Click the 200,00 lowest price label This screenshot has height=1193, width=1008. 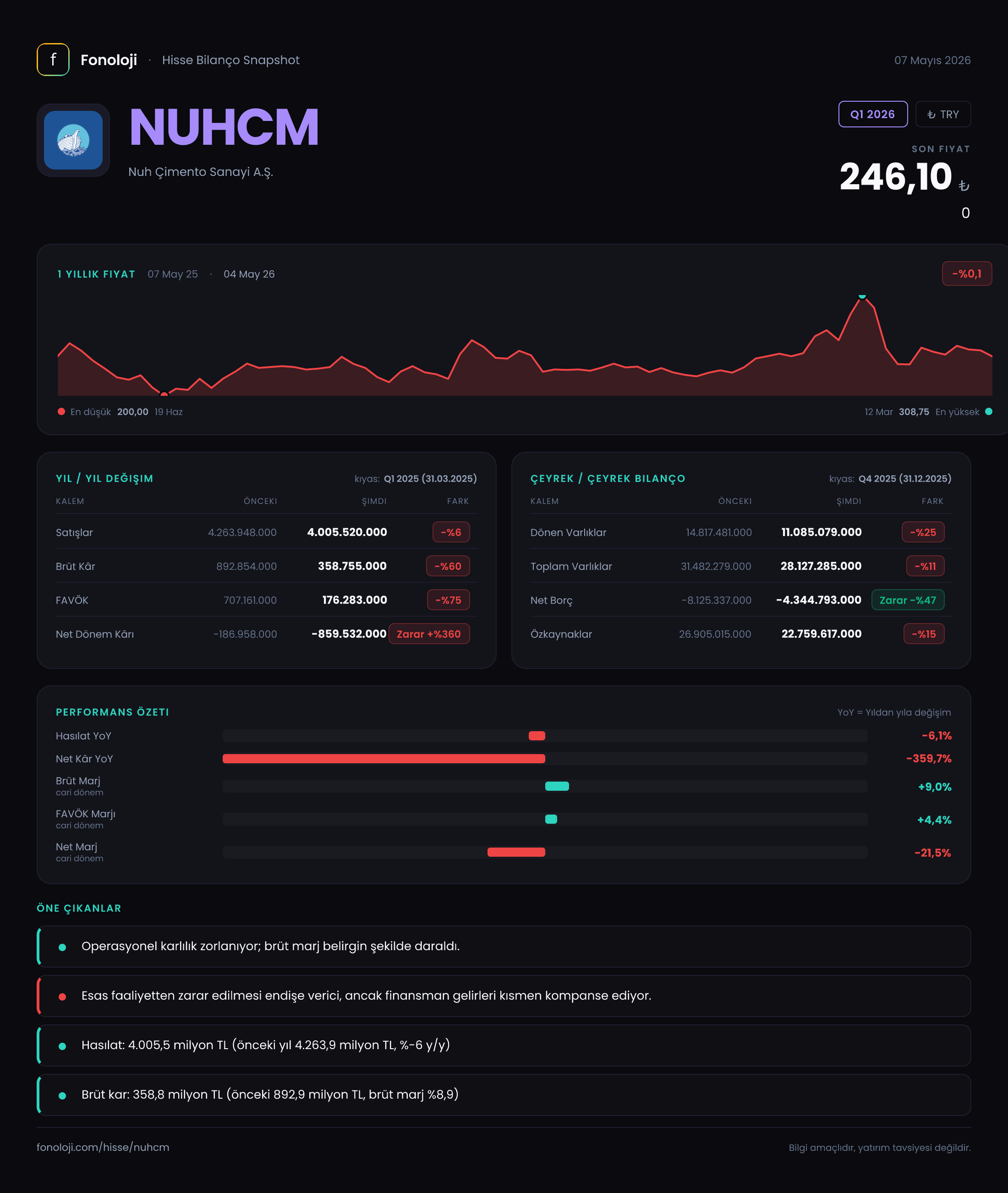point(132,412)
